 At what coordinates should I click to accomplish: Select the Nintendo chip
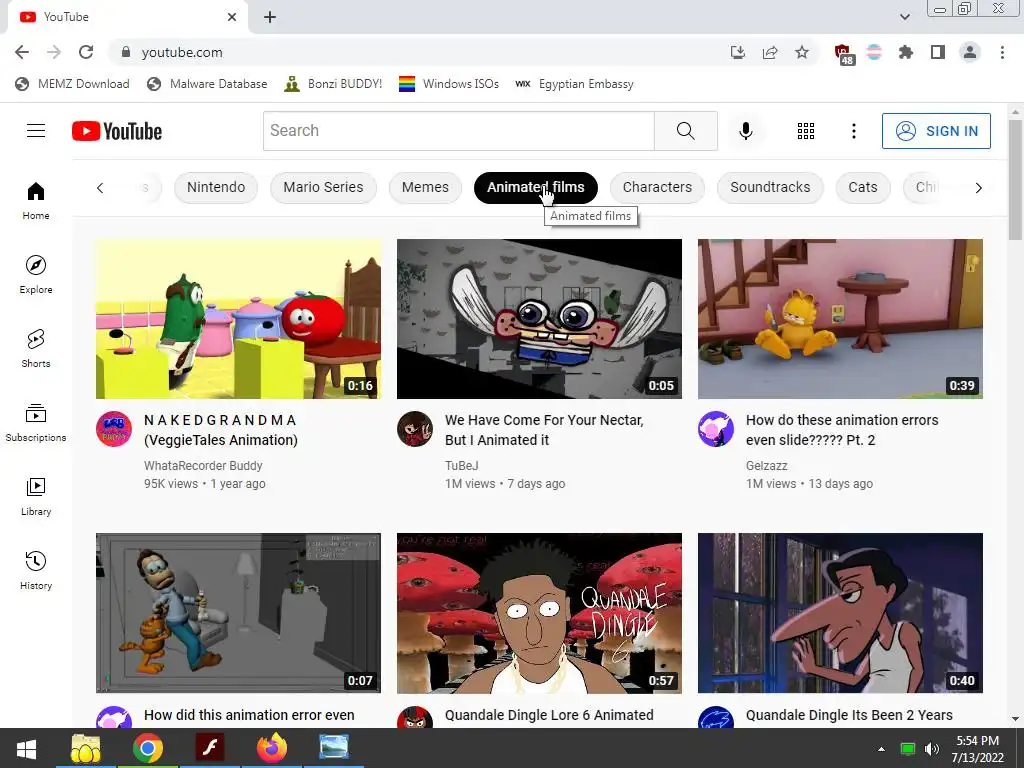tap(216, 187)
